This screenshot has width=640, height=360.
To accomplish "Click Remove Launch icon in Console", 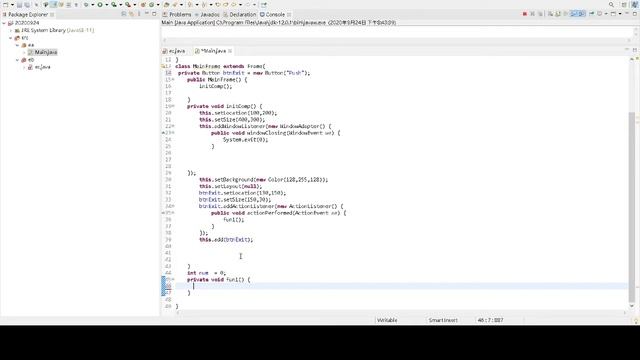I will click(x=533, y=14).
